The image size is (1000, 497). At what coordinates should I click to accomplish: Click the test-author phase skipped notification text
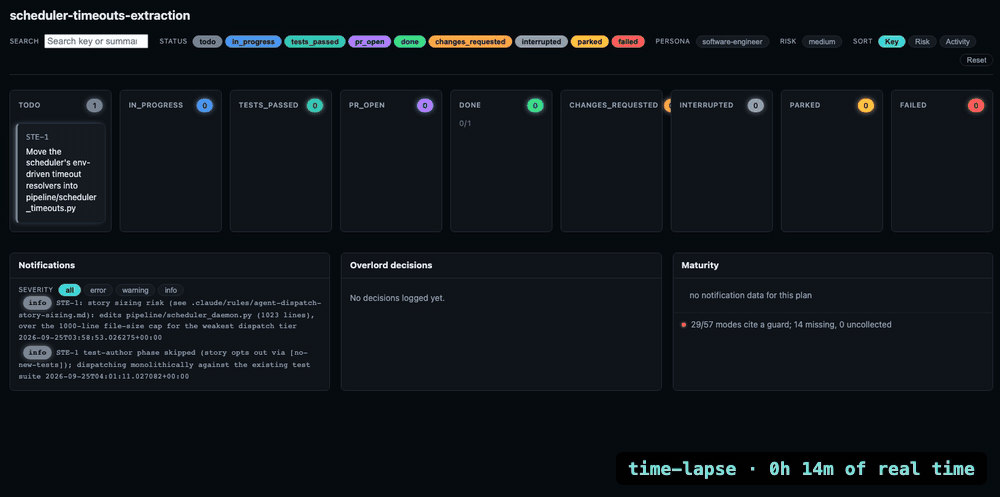click(x=166, y=364)
